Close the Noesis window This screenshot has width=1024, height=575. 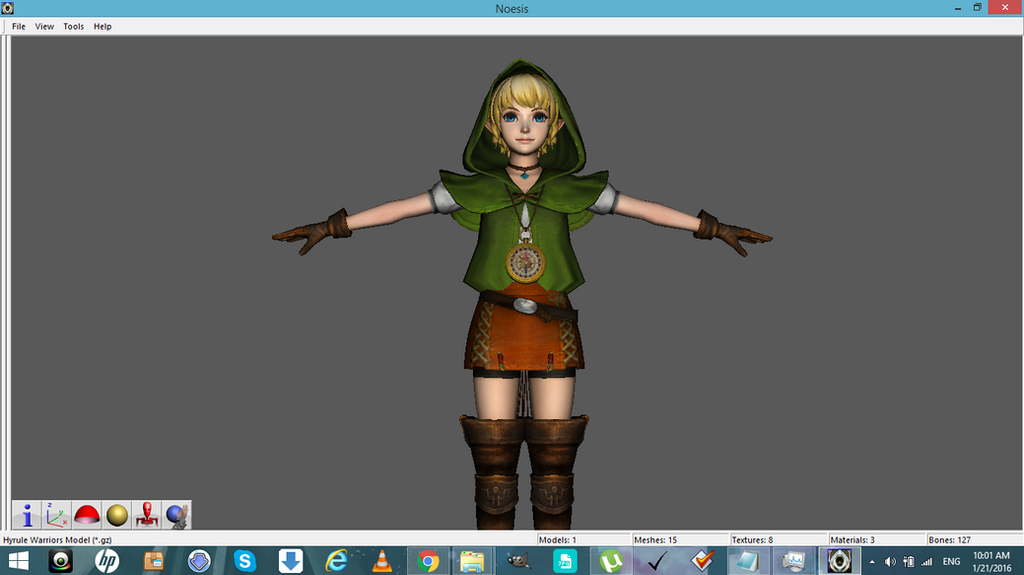click(1005, 7)
